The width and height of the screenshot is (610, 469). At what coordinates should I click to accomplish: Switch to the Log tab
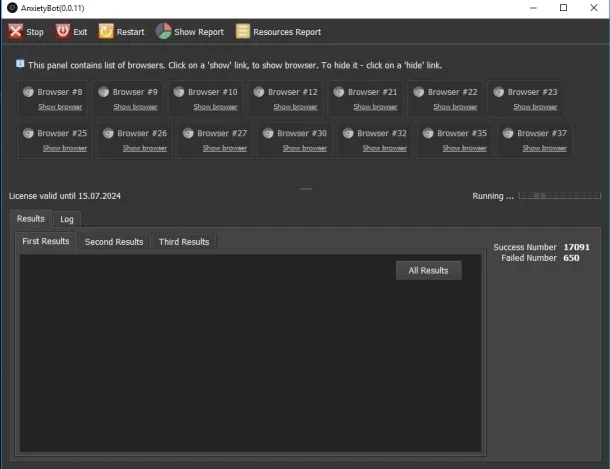67,219
